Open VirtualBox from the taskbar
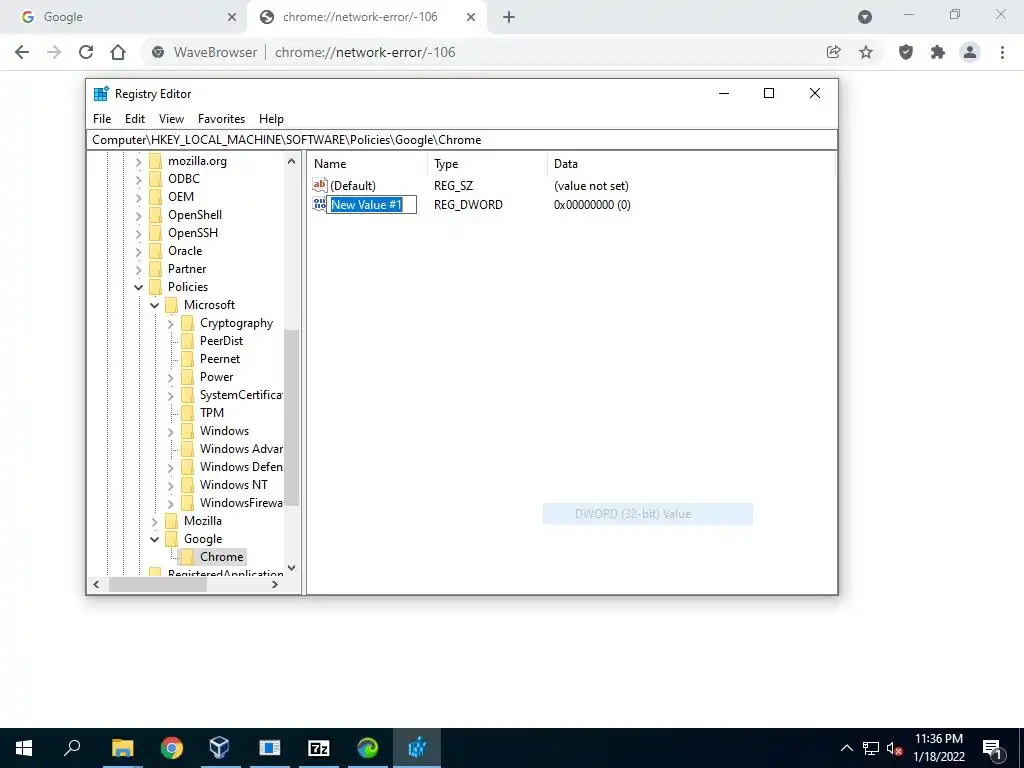 219,748
